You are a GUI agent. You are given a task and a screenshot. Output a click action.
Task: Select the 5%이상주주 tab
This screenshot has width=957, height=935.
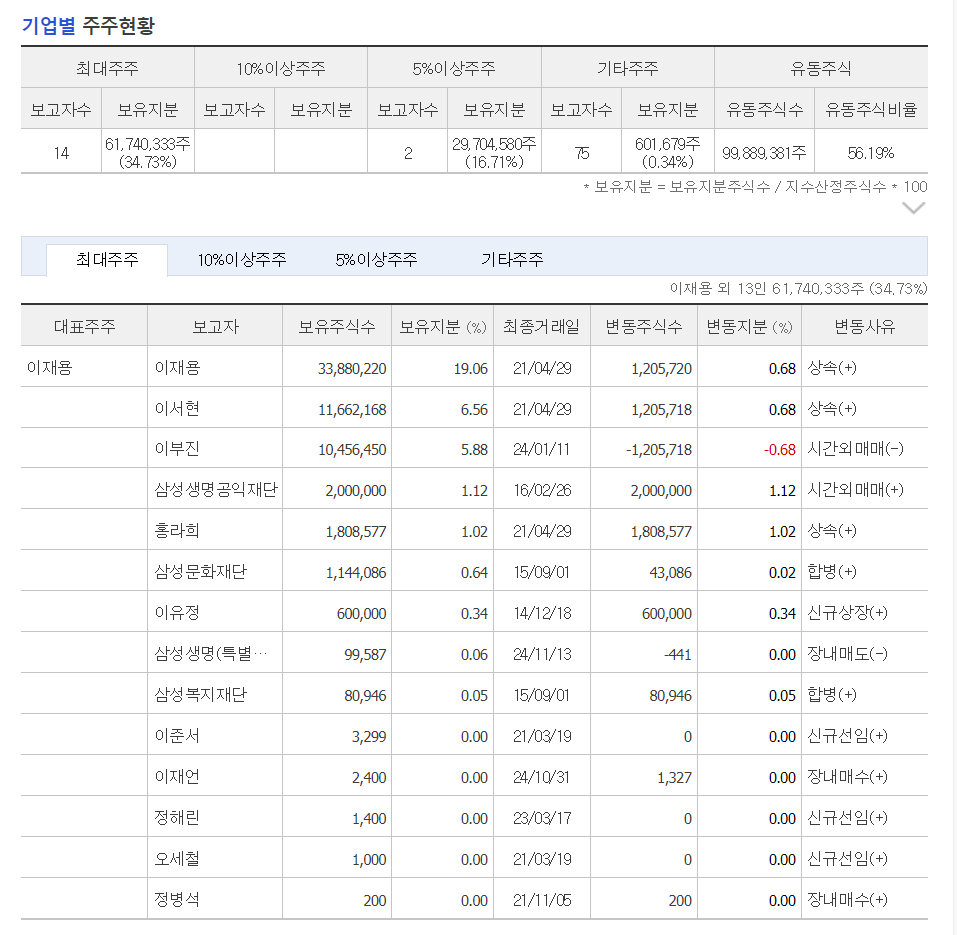(x=376, y=260)
